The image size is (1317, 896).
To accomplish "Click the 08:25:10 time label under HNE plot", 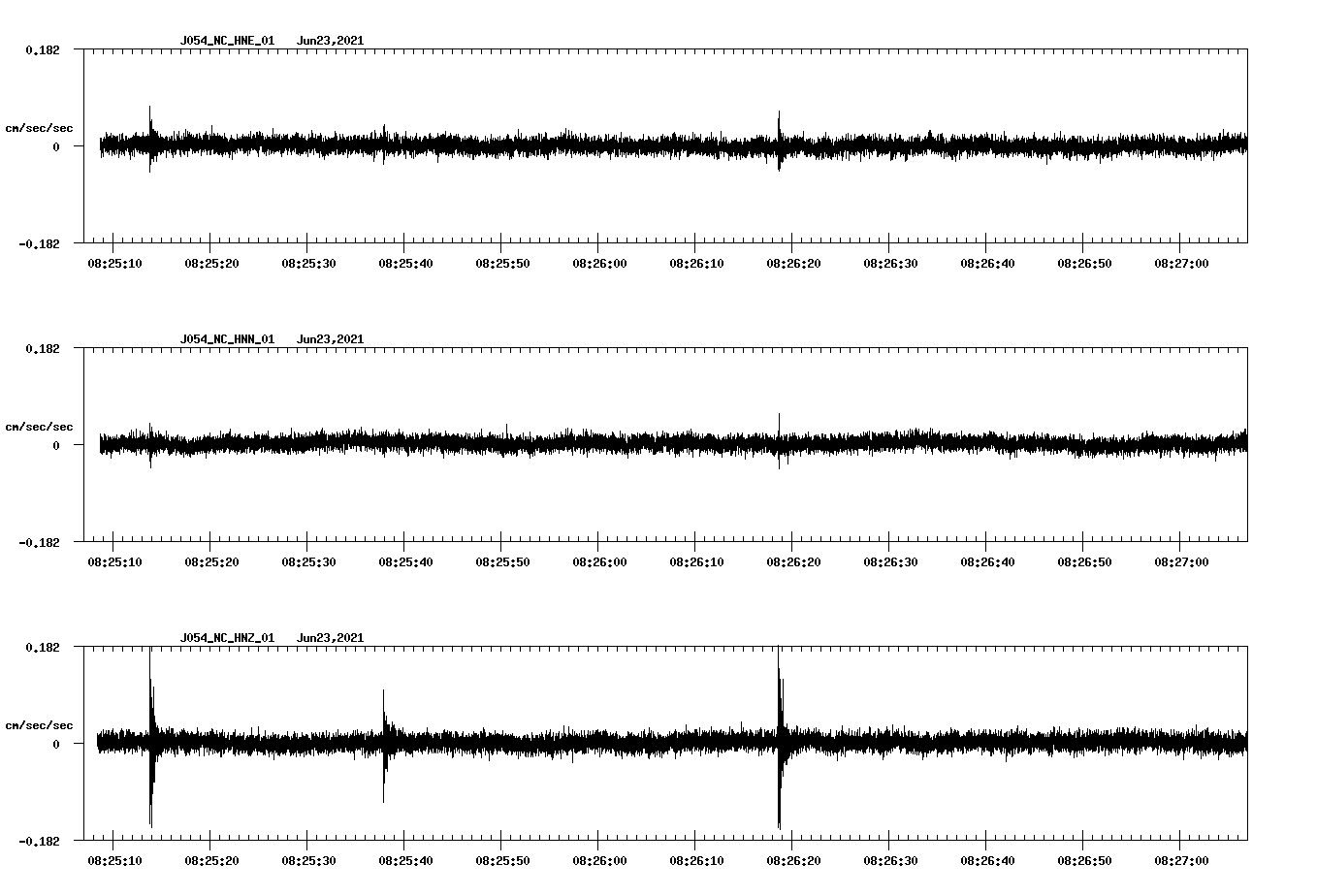I will (x=114, y=264).
